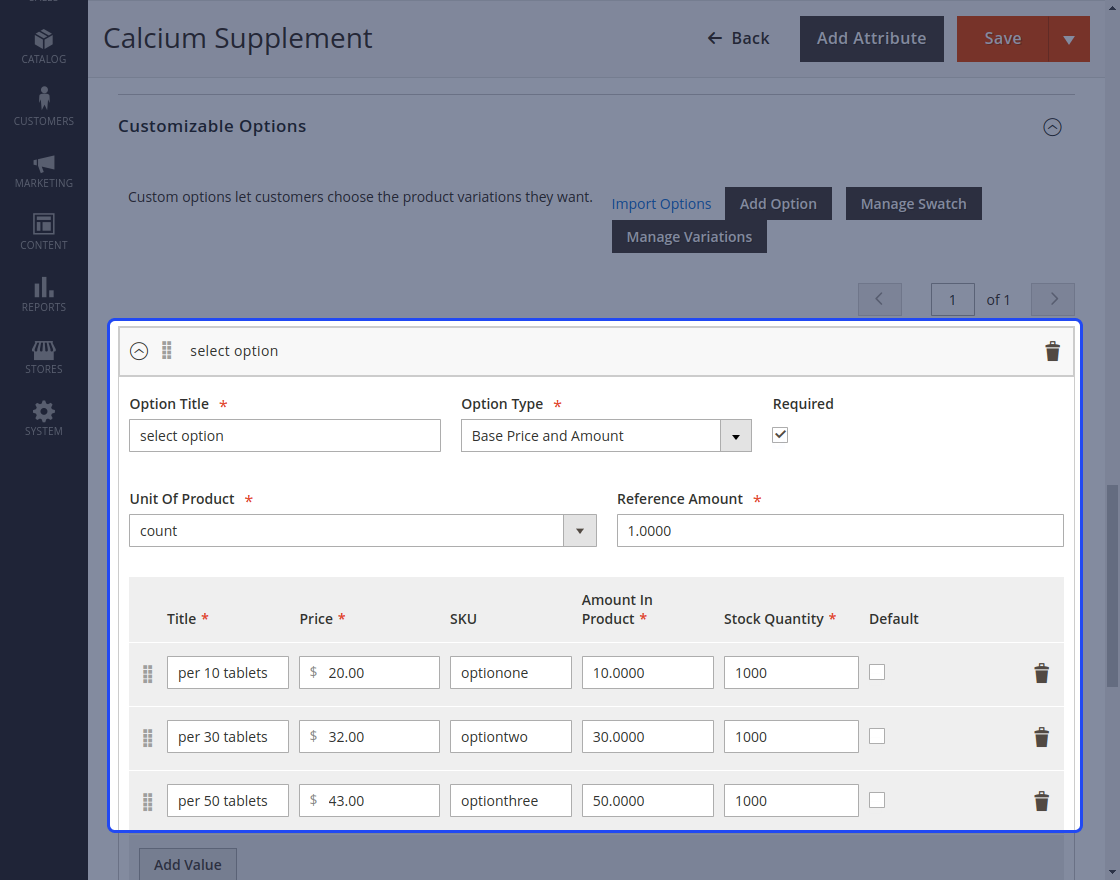The height and width of the screenshot is (880, 1120).
Task: Edit the 43.00 price field
Action: click(x=369, y=801)
